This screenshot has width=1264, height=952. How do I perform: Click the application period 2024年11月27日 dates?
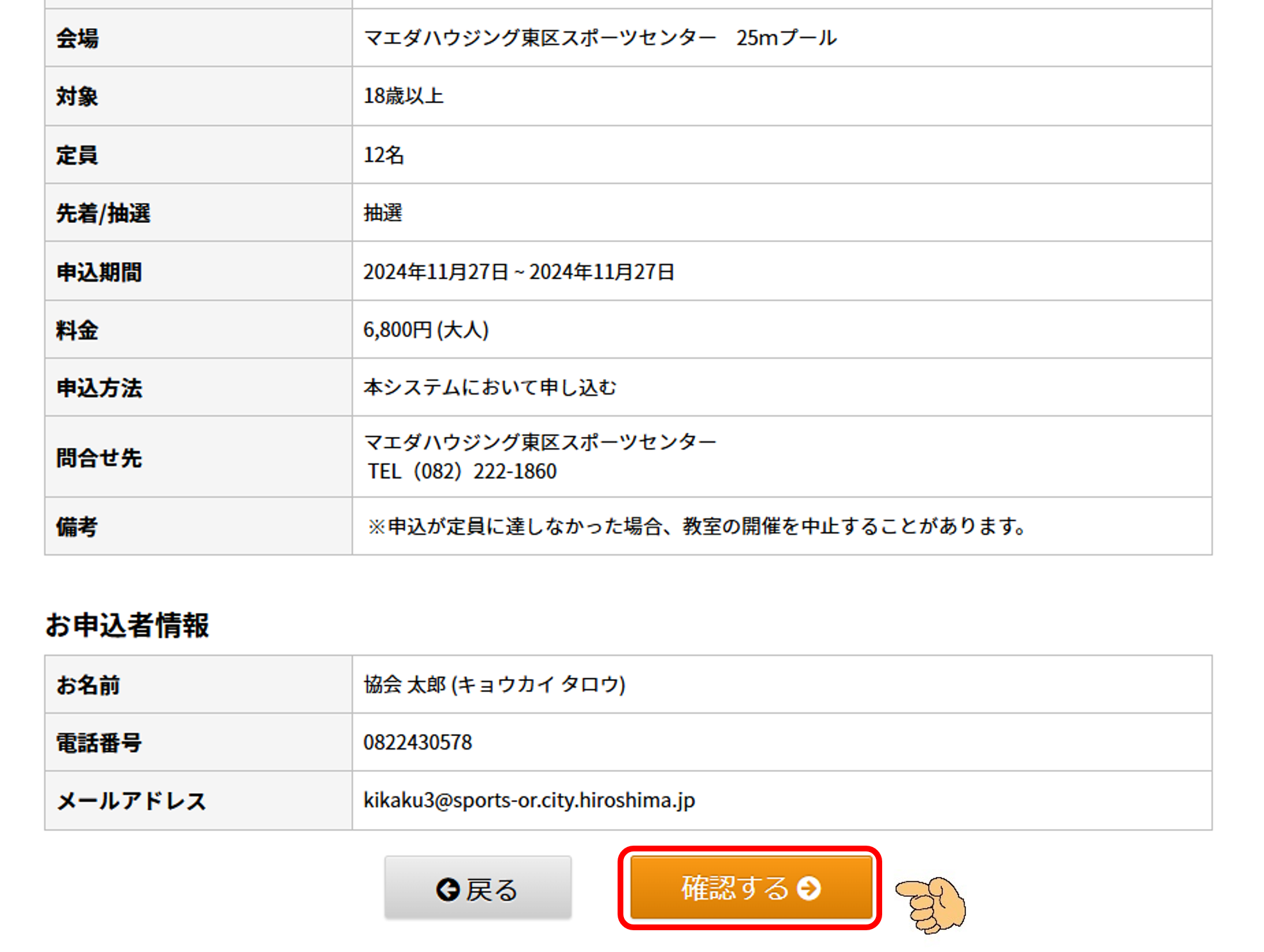[518, 272]
